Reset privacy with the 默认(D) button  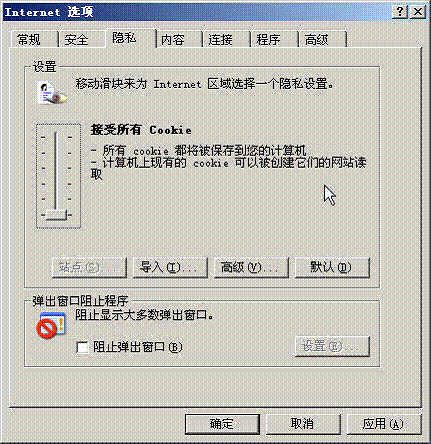[332, 267]
